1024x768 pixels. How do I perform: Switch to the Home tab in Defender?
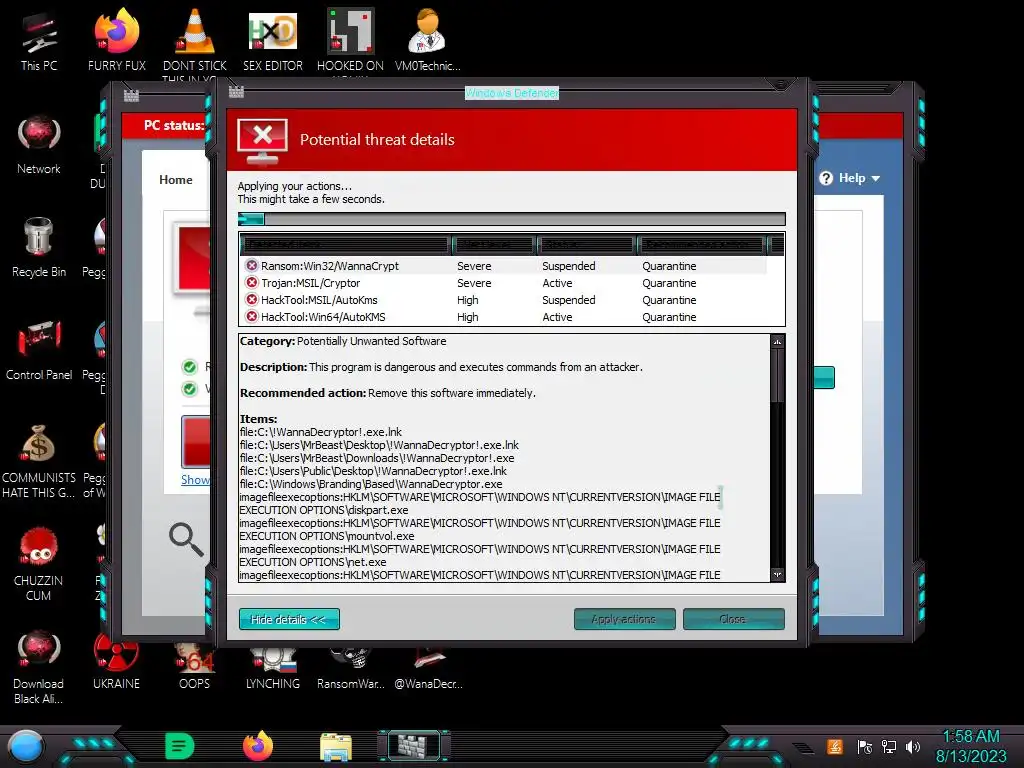(x=176, y=180)
